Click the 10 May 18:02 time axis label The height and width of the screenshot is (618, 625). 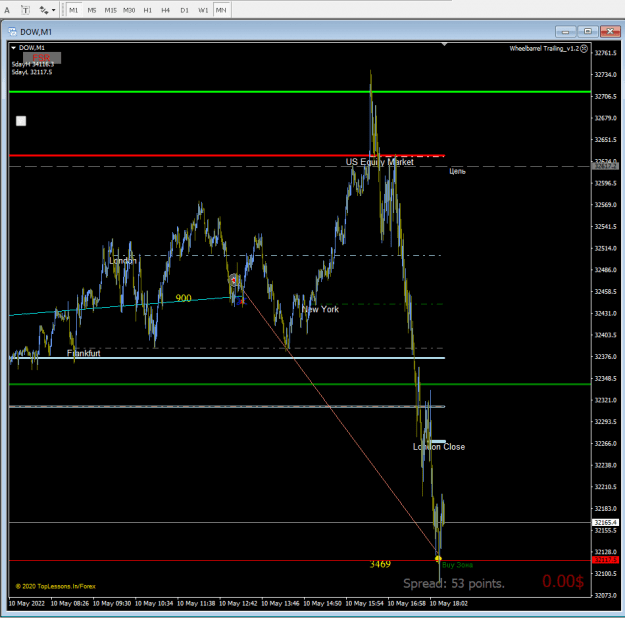(448, 604)
